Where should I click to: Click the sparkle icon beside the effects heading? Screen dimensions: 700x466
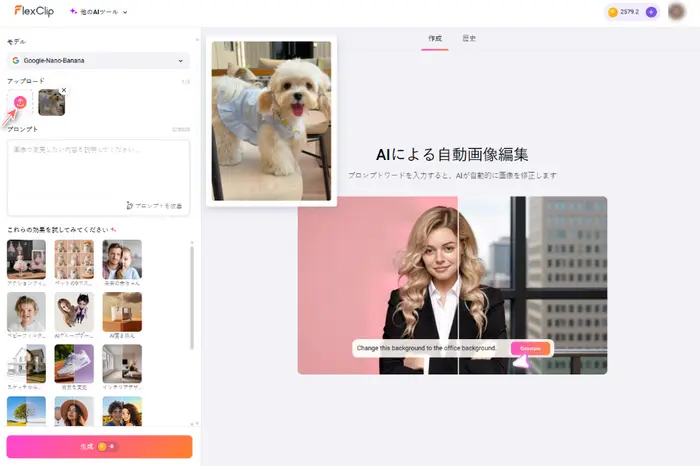click(113, 229)
